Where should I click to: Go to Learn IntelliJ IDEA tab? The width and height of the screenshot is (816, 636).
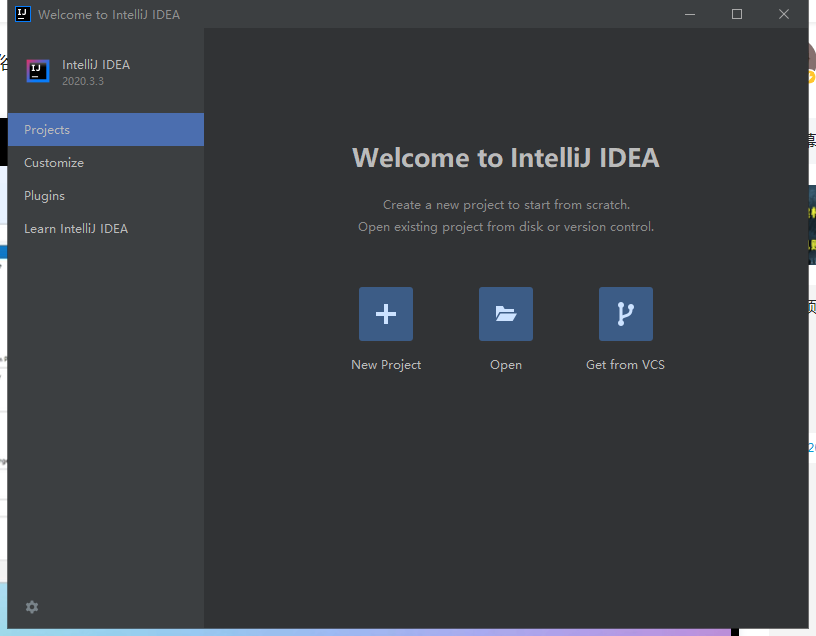[x=106, y=228]
